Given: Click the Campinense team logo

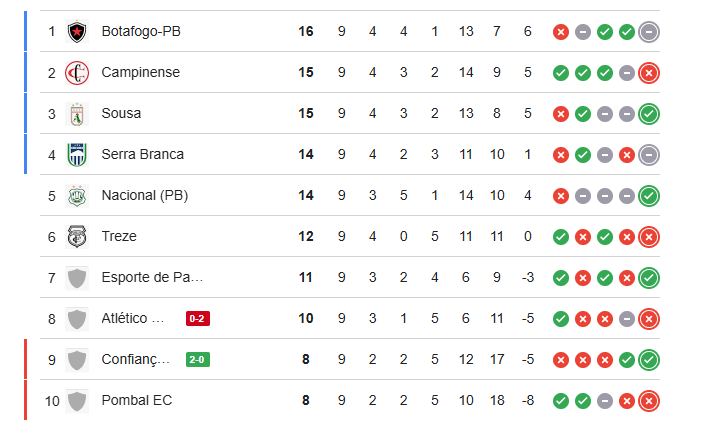Looking at the screenshot, I should [77, 73].
